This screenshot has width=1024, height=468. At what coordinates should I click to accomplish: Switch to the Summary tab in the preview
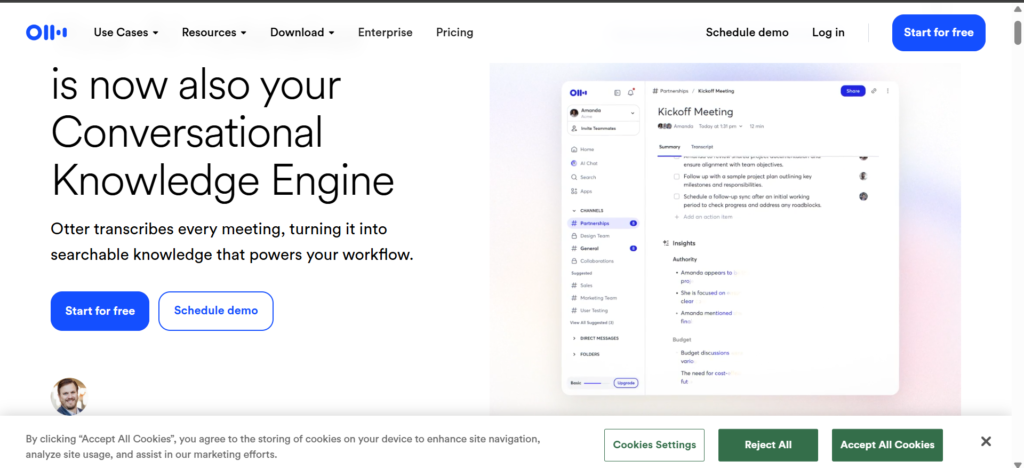669,147
